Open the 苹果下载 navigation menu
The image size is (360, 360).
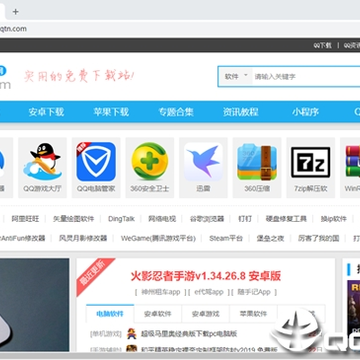[111, 112]
